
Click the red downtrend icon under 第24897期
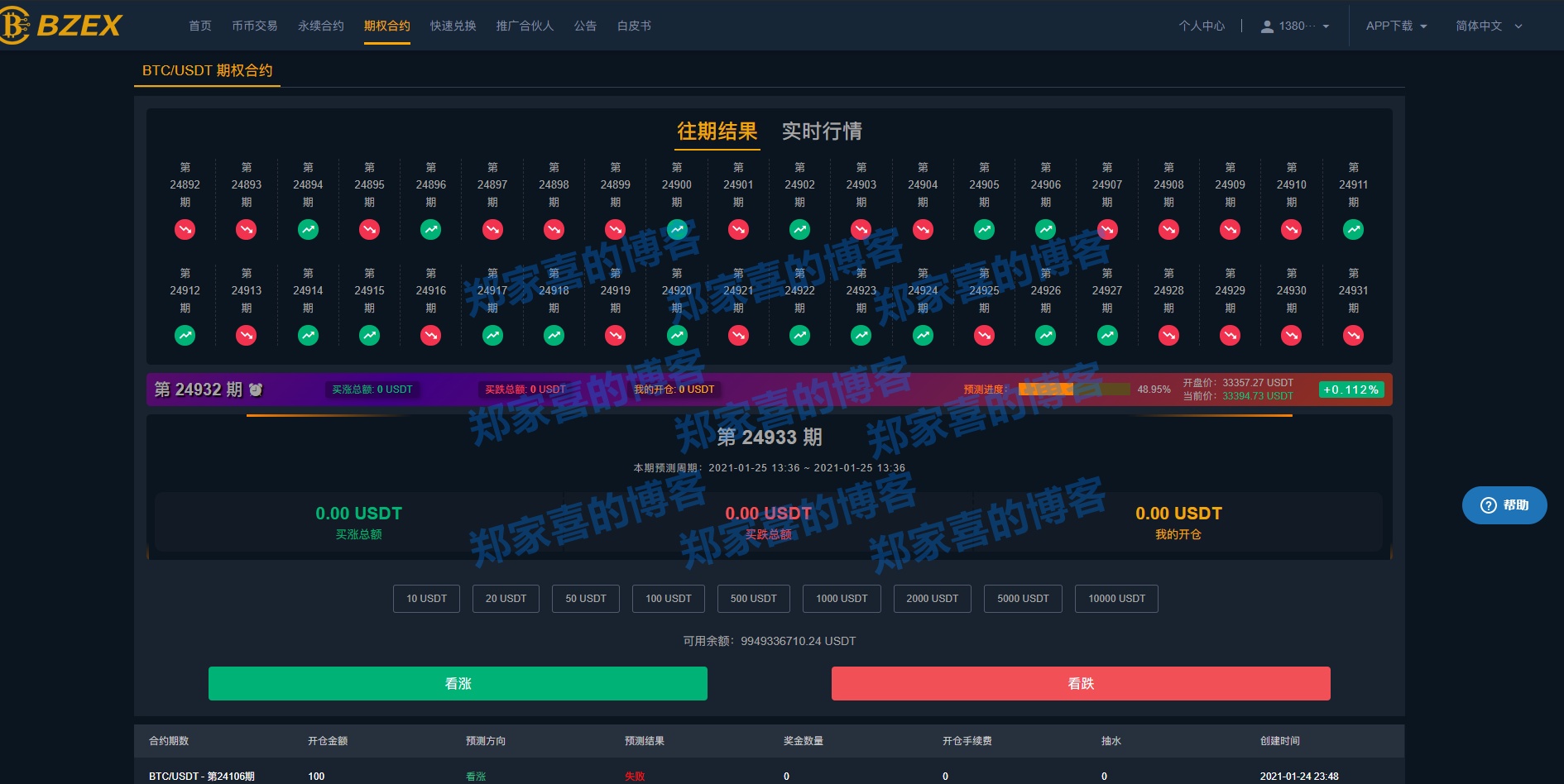pyautogui.click(x=492, y=229)
